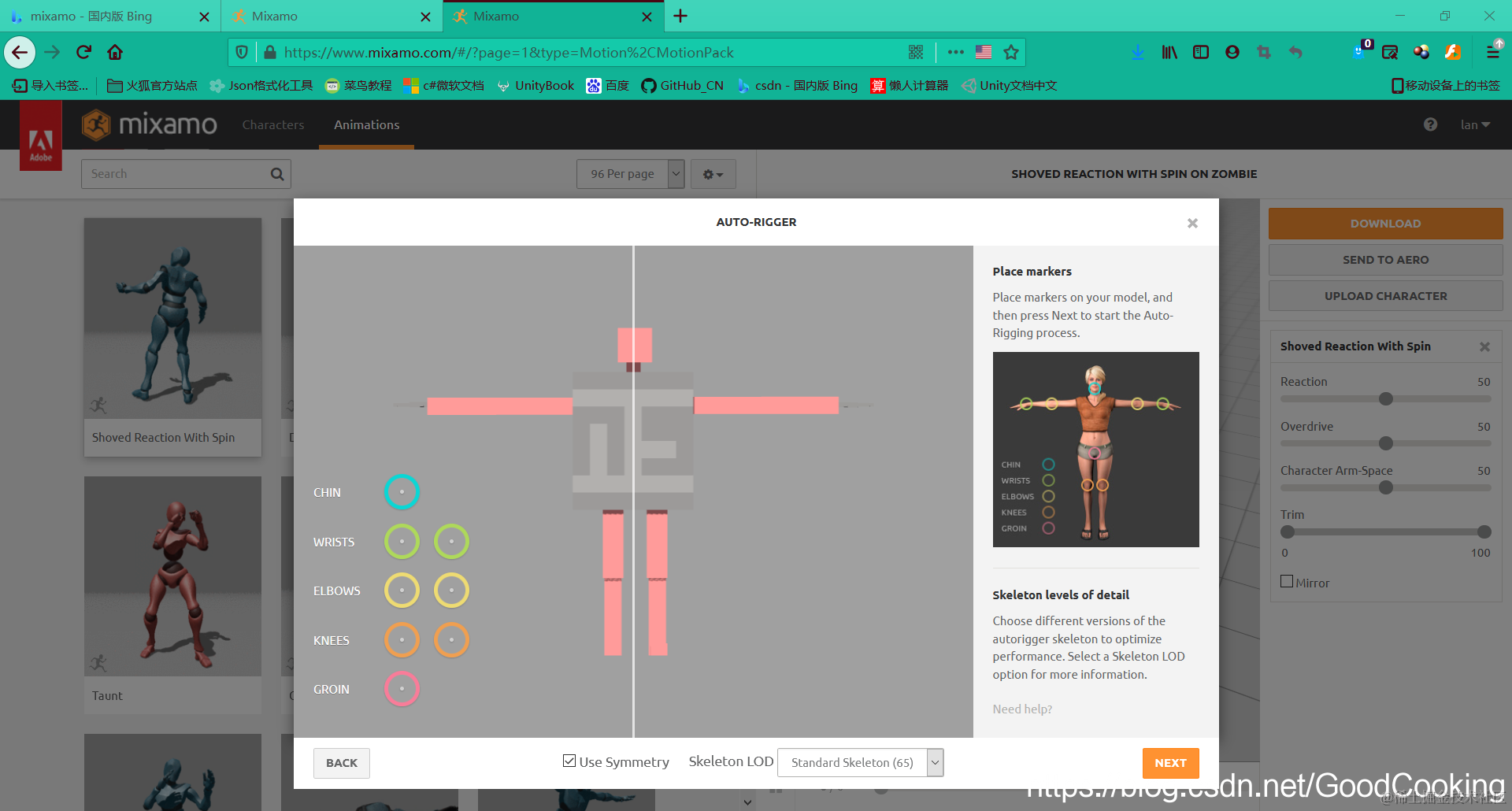
Task: Click UPLOAD CHARACTER button
Action: coord(1385,296)
